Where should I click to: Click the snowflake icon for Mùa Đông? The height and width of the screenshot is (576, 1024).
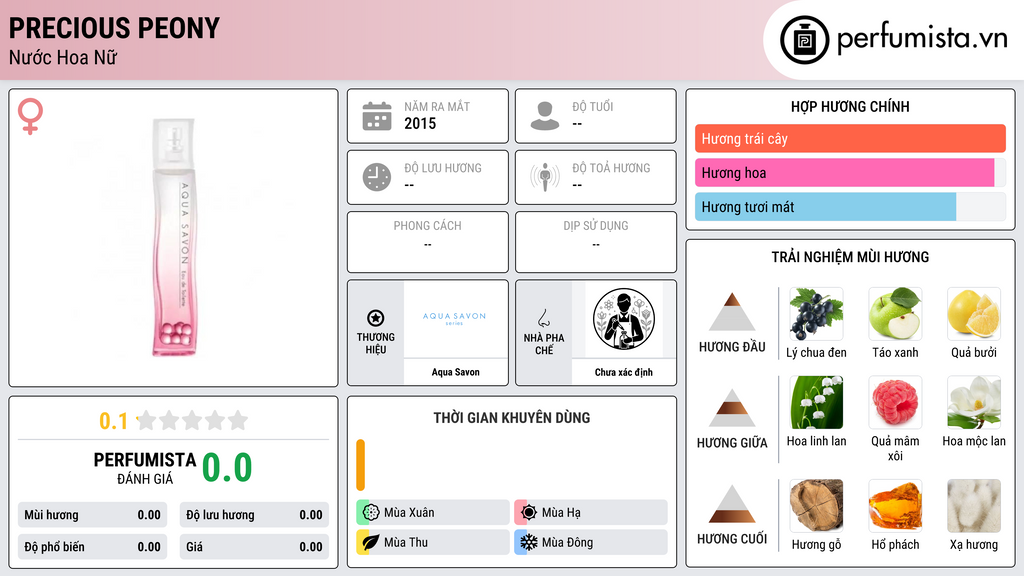click(529, 542)
